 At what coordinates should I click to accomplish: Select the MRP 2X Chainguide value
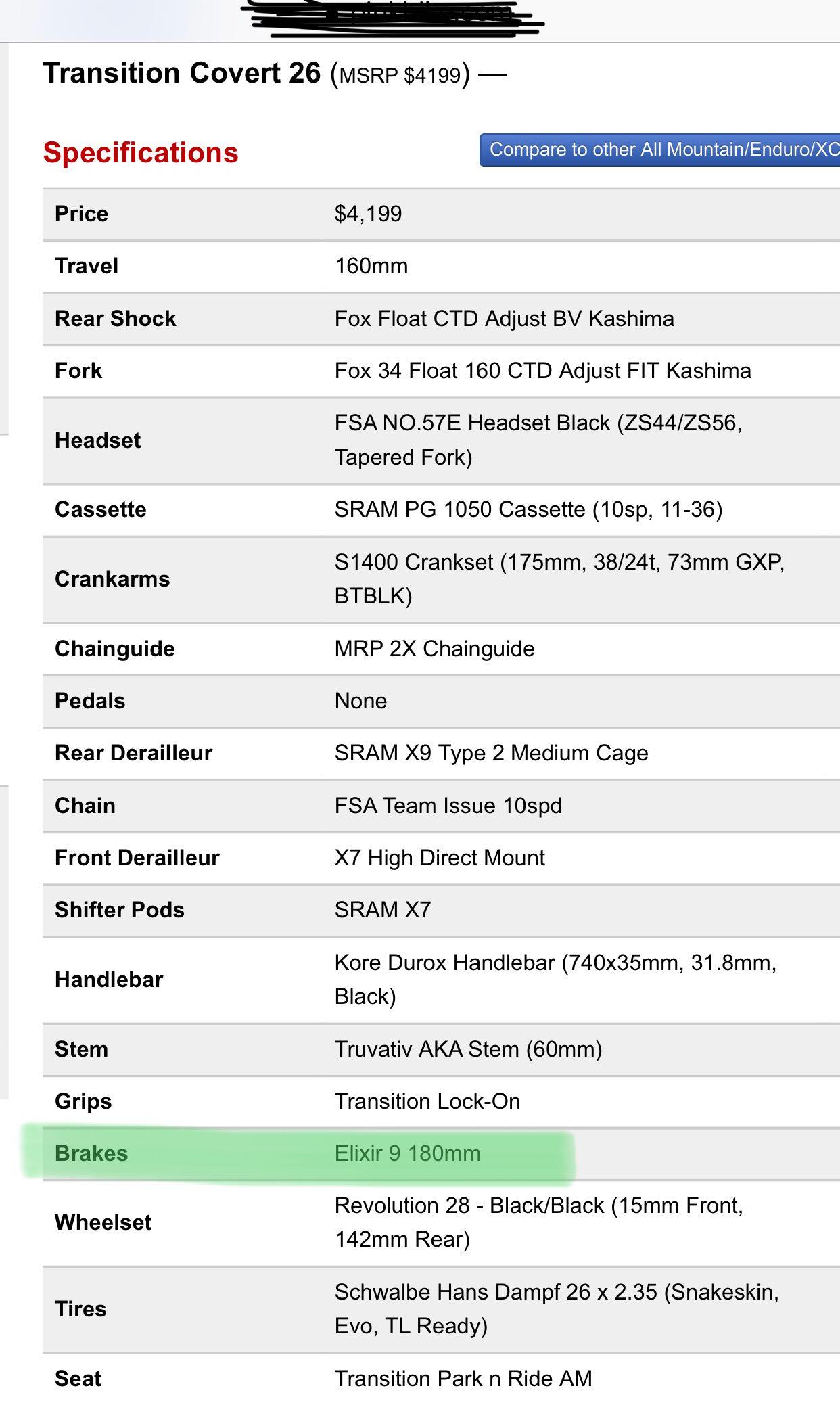[434, 649]
